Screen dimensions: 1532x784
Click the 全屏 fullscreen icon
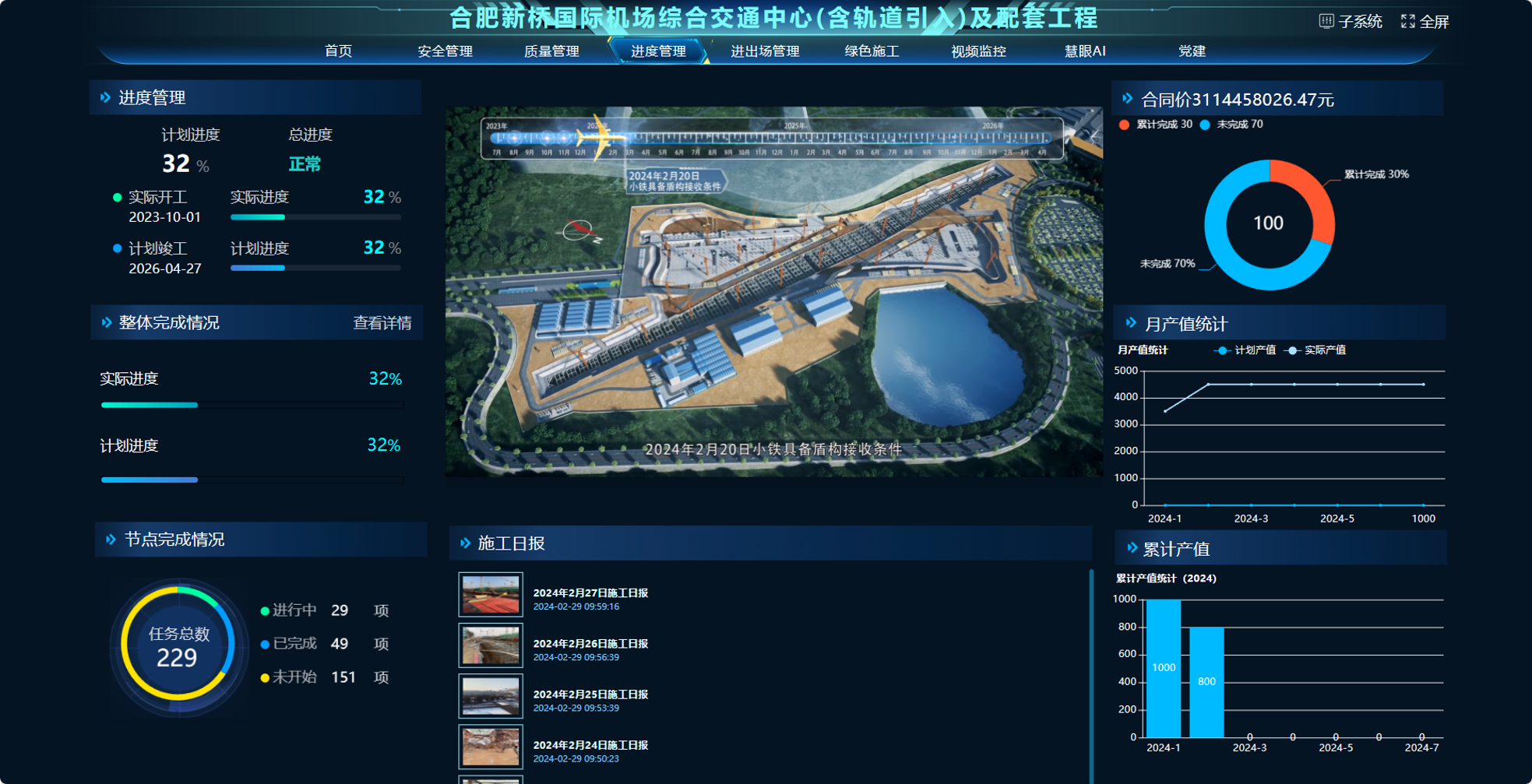pyautogui.click(x=1407, y=21)
